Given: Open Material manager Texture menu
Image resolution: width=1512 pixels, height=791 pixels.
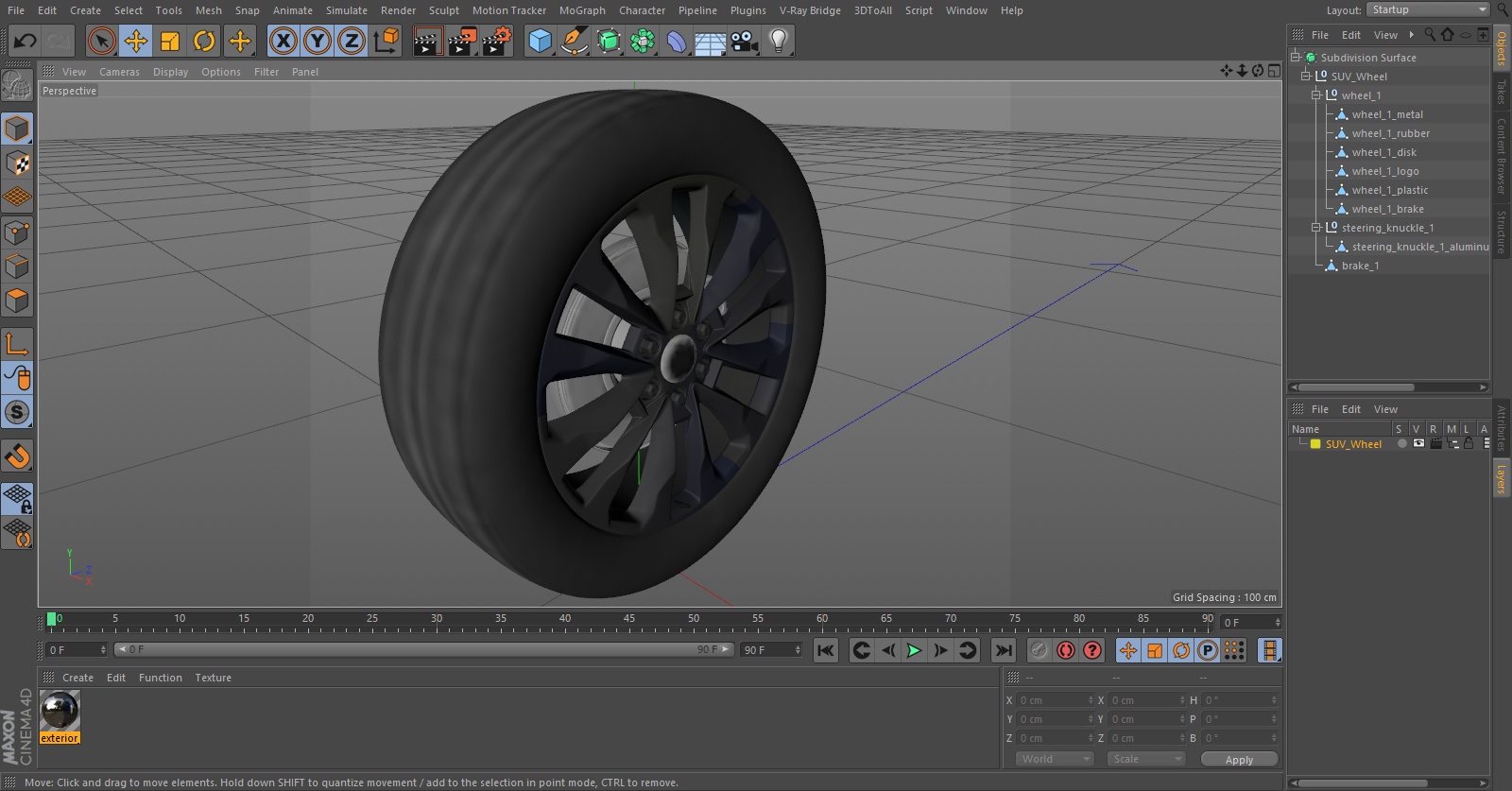Looking at the screenshot, I should (213, 678).
